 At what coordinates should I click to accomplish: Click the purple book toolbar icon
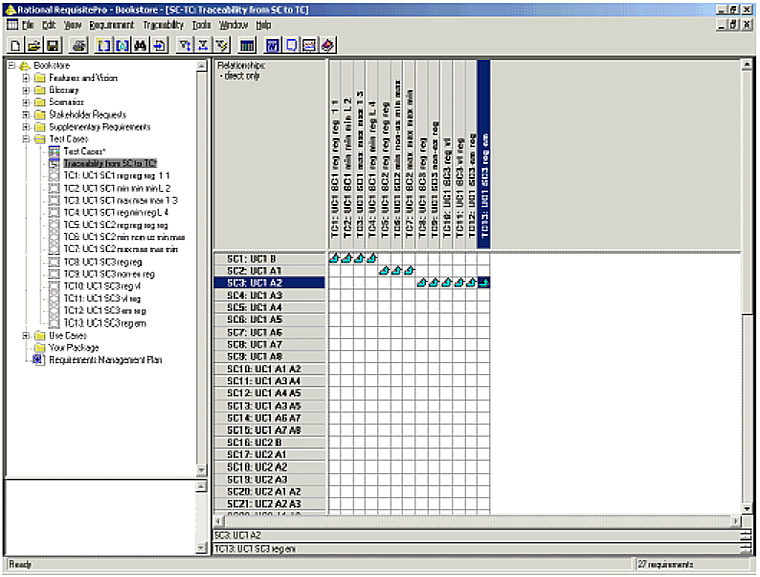328,46
